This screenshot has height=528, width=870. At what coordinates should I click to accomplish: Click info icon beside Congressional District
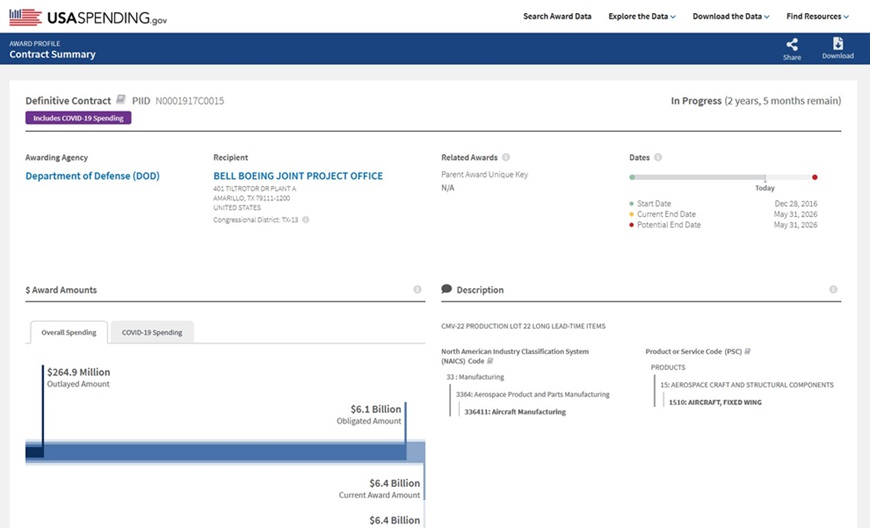[x=306, y=220]
